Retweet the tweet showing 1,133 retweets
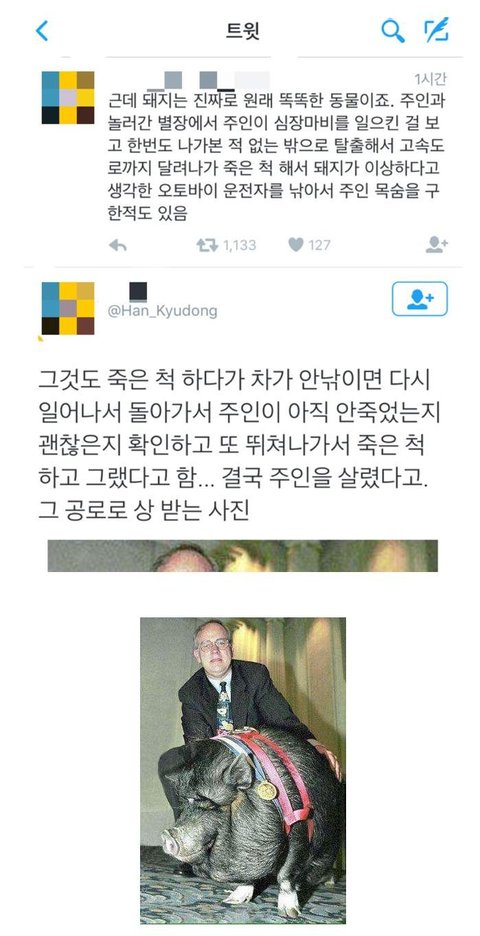This screenshot has height=936, width=480. tap(207, 245)
